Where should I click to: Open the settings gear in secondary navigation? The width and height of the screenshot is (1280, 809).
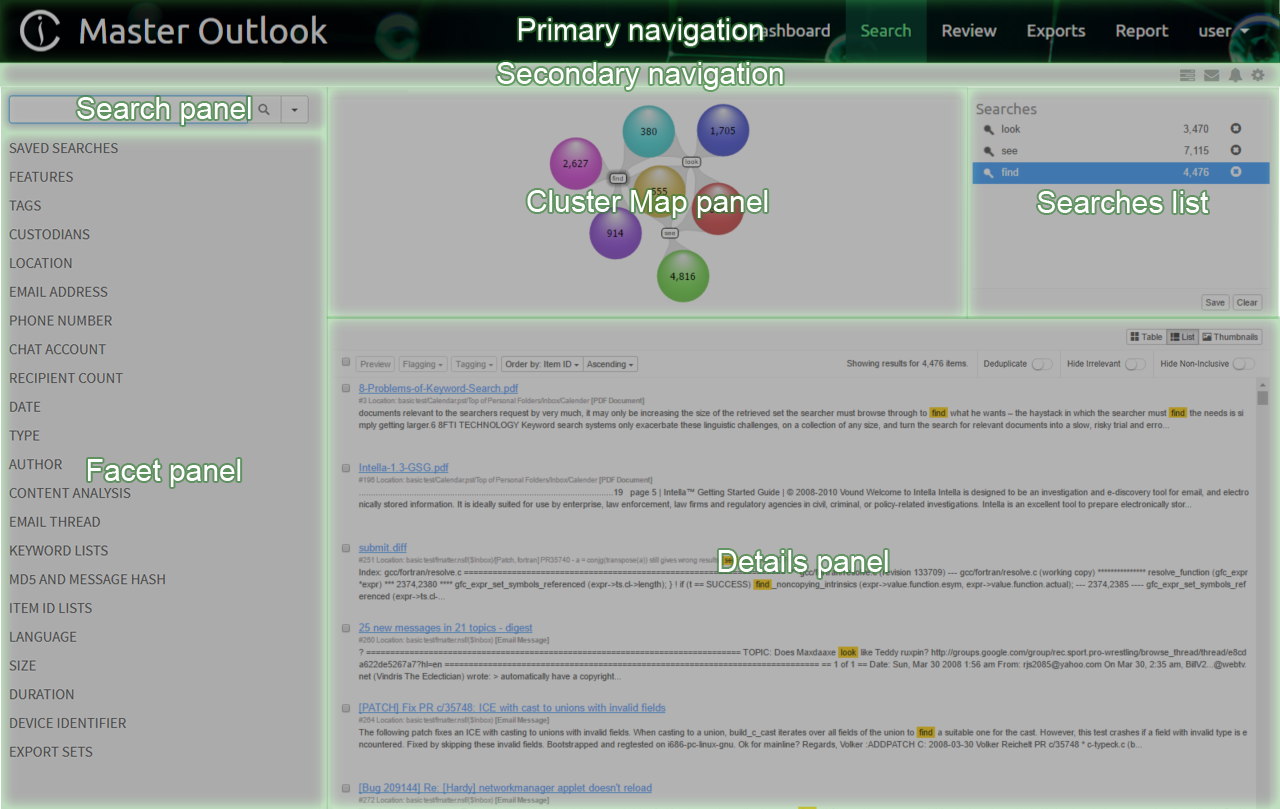(1258, 75)
